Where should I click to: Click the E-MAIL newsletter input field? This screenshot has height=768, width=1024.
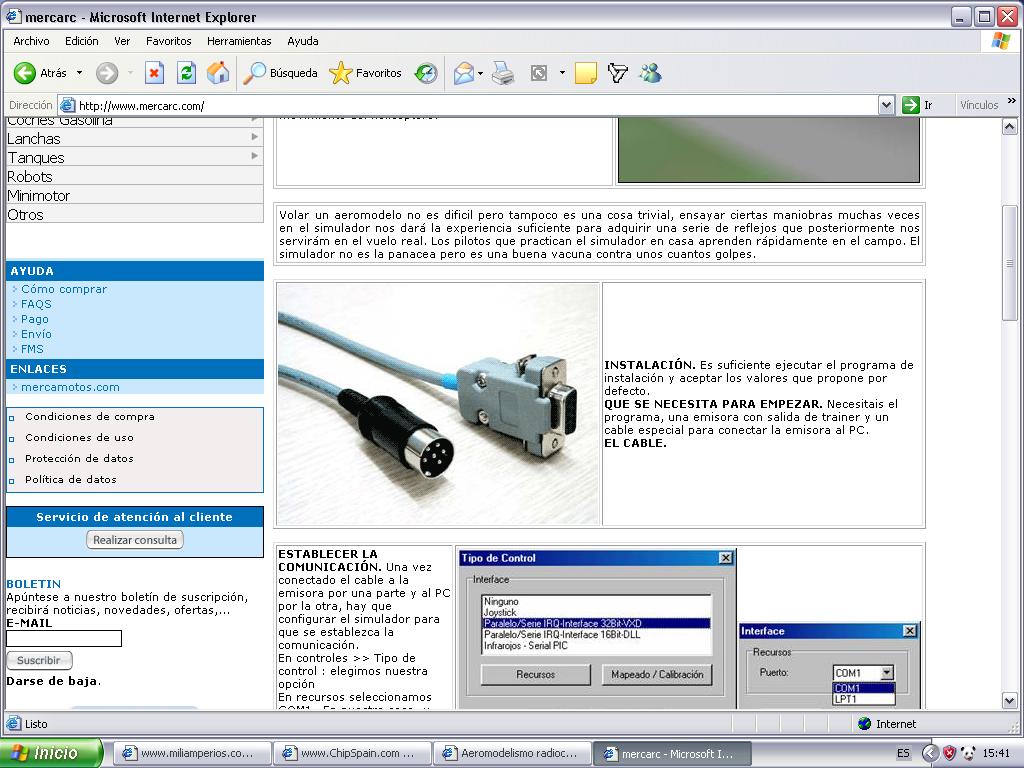click(64, 638)
